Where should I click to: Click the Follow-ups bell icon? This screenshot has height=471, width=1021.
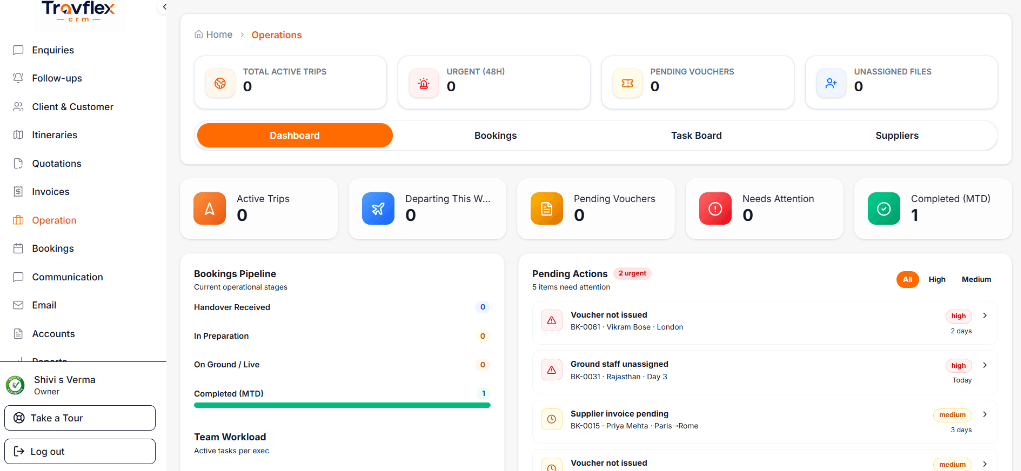[18, 78]
